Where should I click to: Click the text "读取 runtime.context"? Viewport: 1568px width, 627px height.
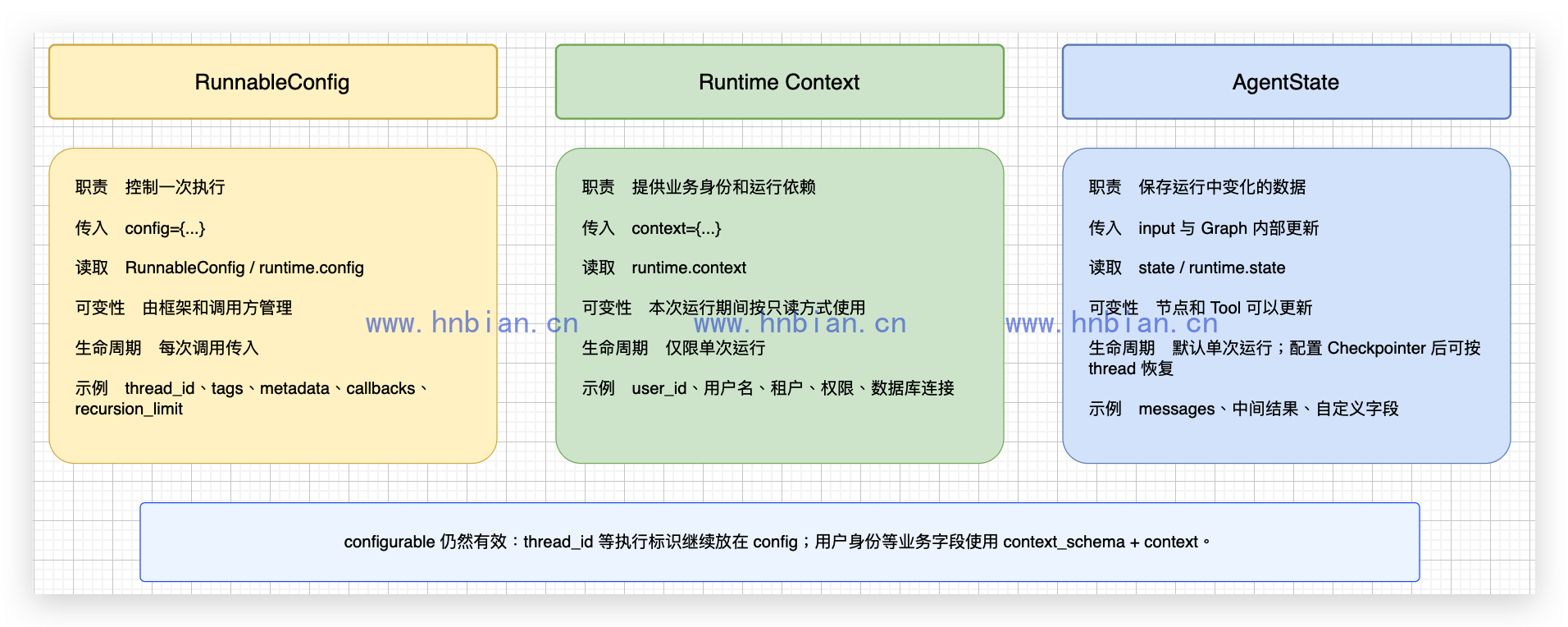(x=663, y=268)
